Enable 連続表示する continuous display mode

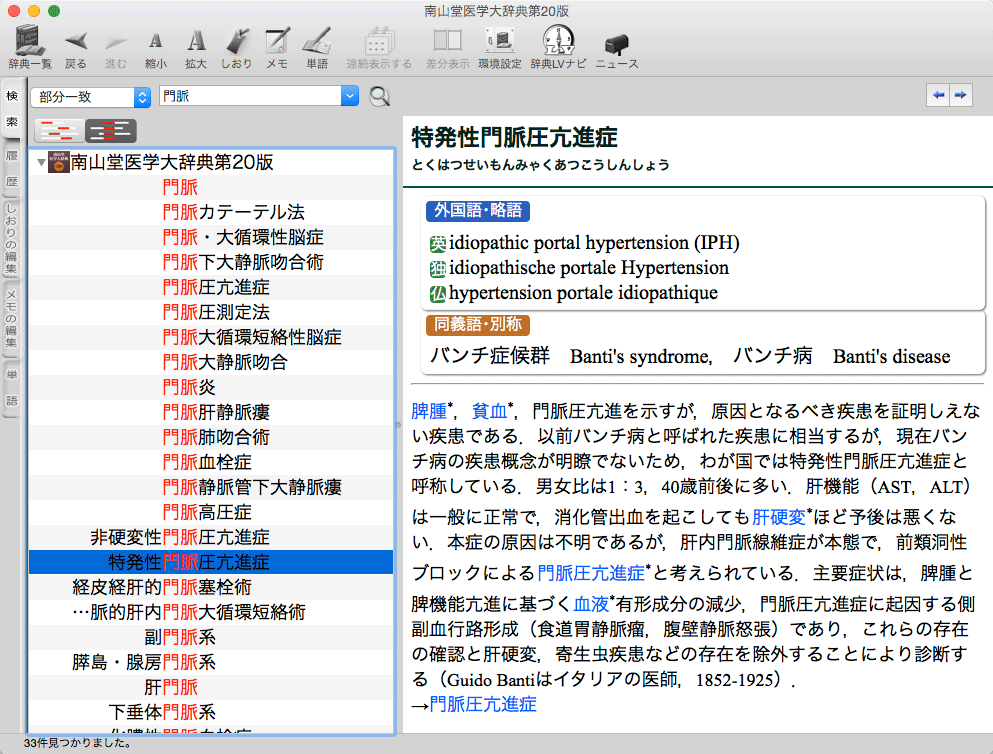click(378, 45)
